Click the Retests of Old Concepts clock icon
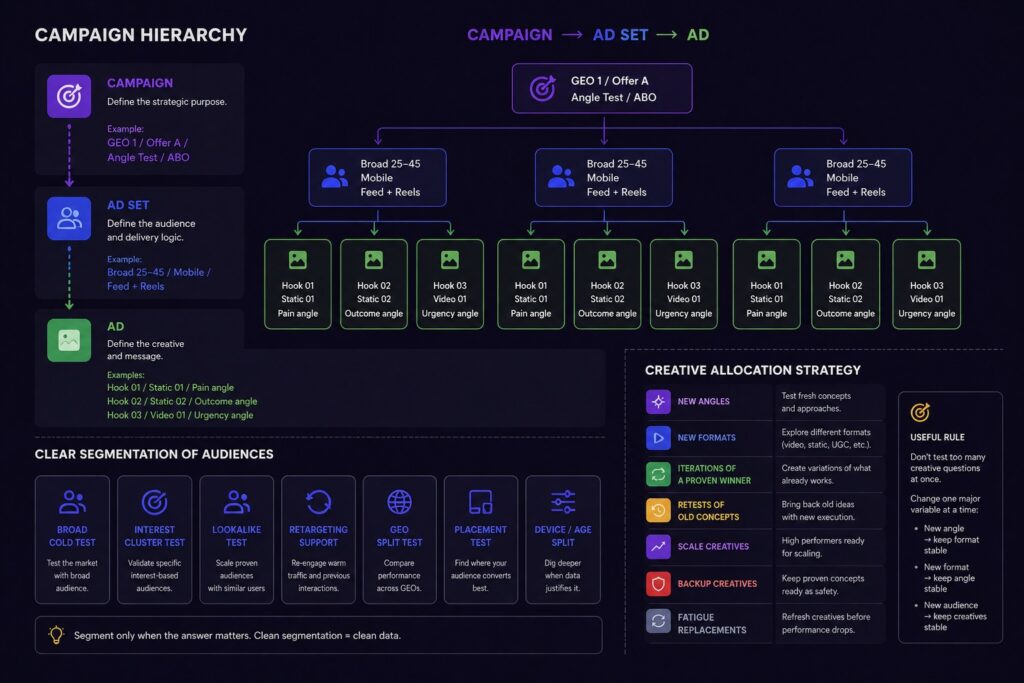 click(x=658, y=510)
